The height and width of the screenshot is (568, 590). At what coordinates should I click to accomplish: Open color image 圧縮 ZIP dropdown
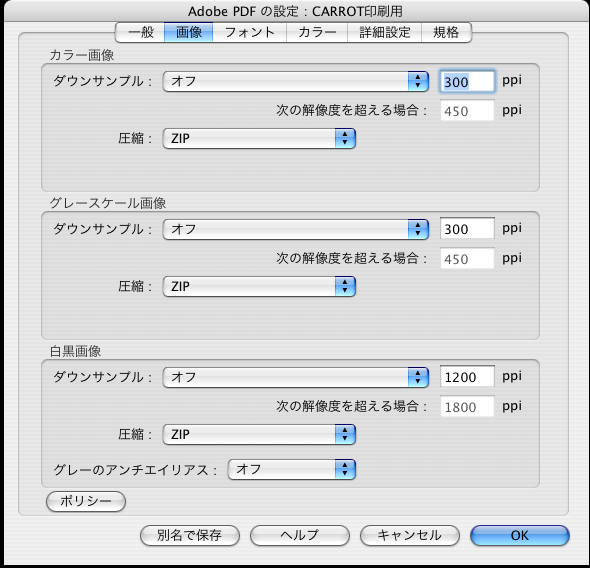(x=259, y=138)
